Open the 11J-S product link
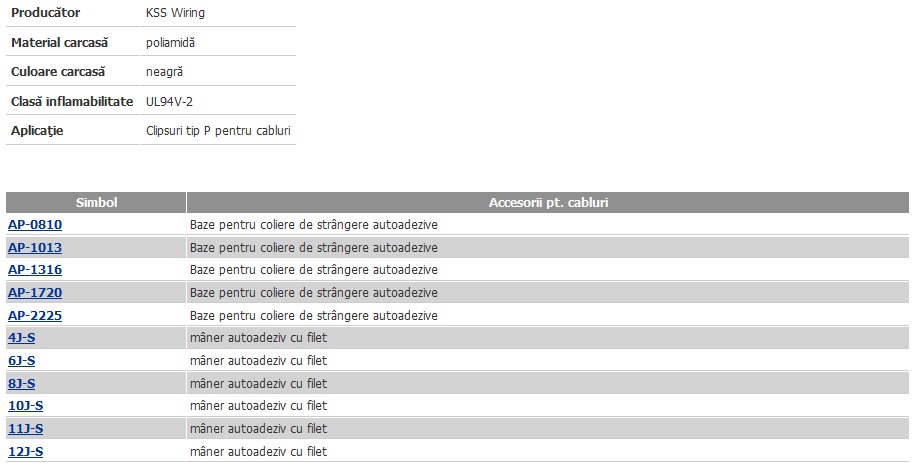Image resolution: width=920 pixels, height=470 pixels. [x=26, y=429]
